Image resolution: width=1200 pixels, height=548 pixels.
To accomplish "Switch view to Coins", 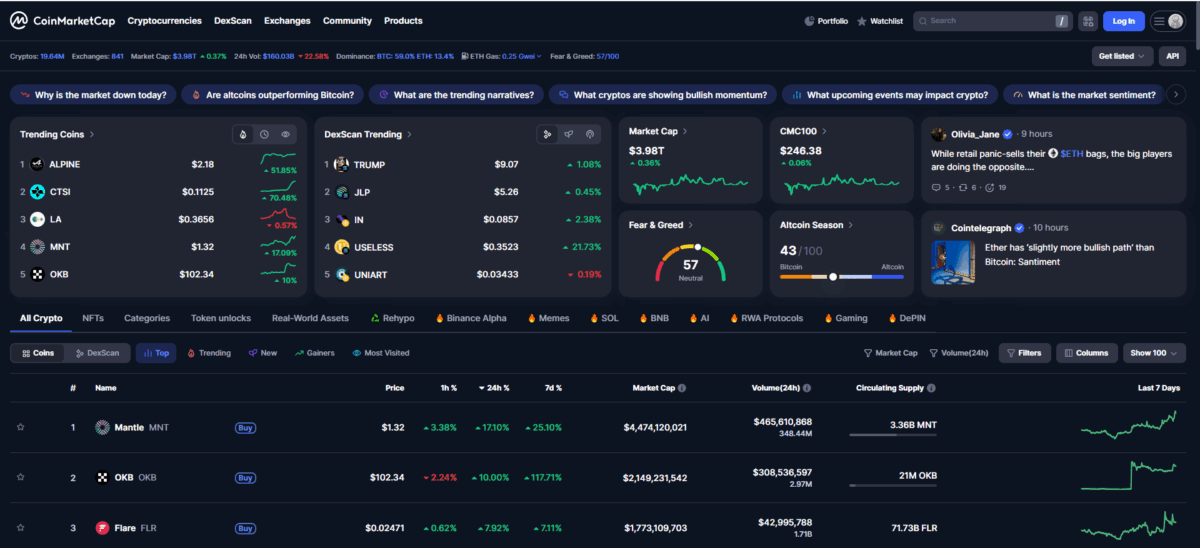I will (38, 353).
